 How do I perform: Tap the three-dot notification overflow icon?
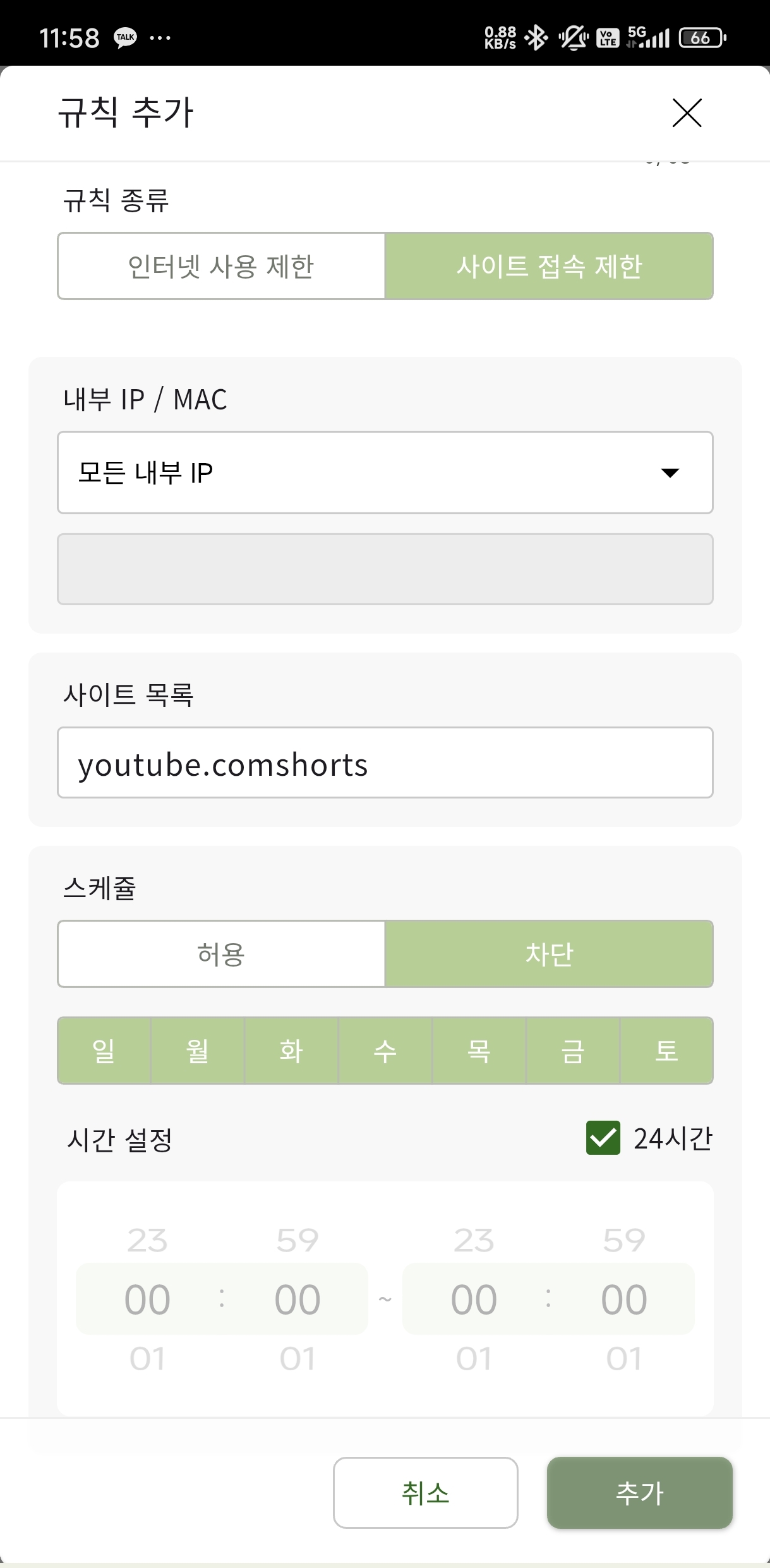point(160,38)
